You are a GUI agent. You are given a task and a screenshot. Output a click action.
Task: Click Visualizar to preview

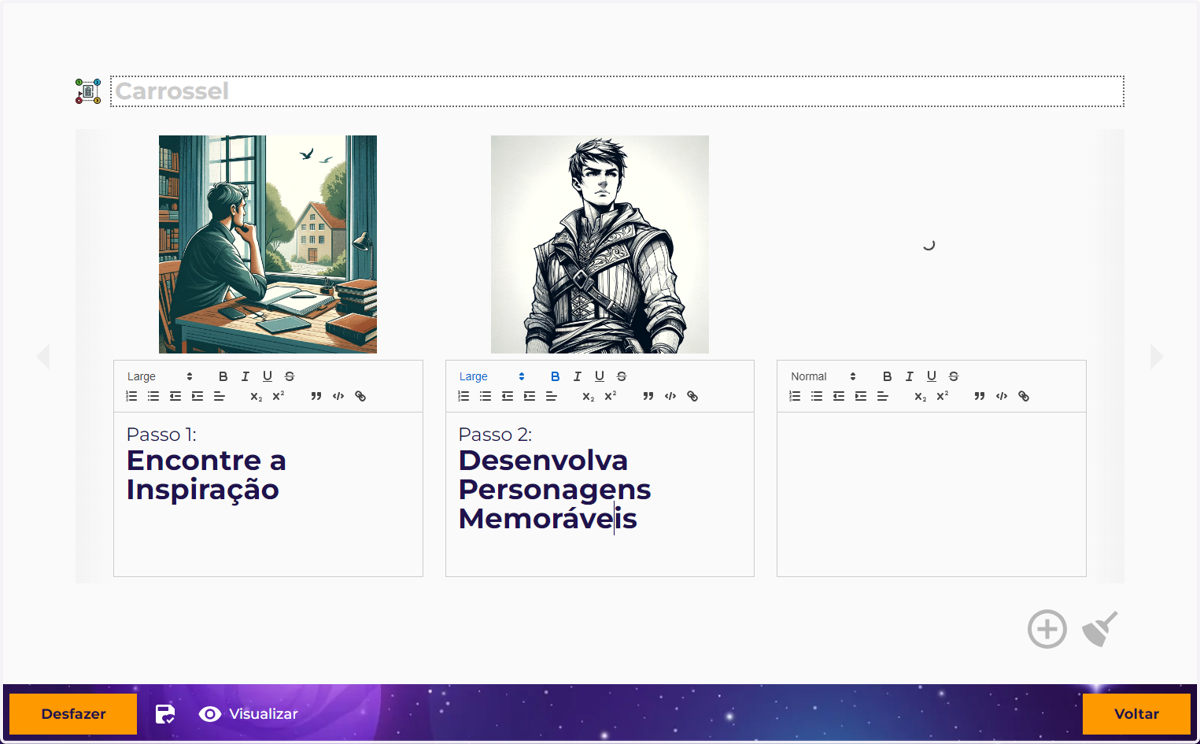point(248,714)
